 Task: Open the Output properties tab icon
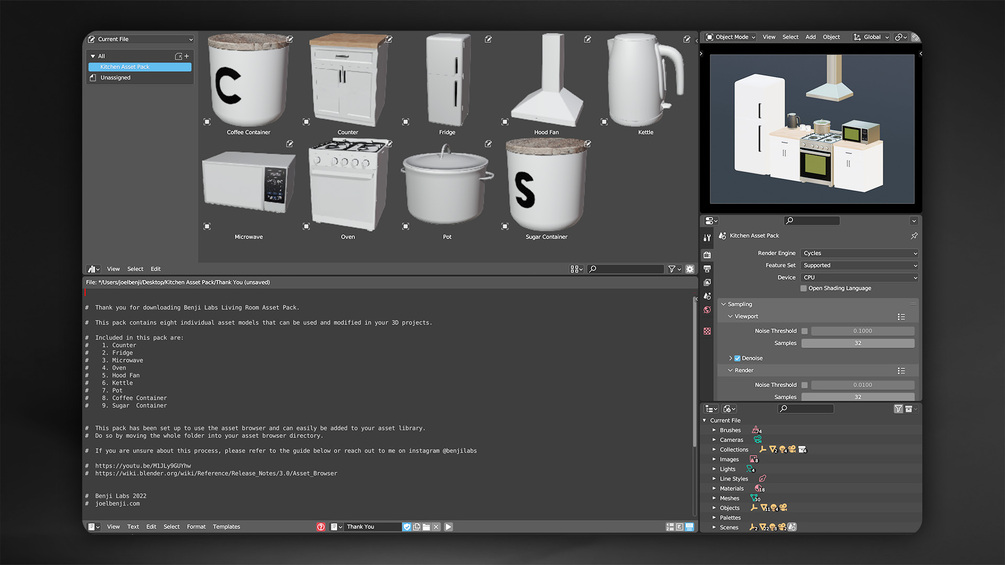pos(707,268)
